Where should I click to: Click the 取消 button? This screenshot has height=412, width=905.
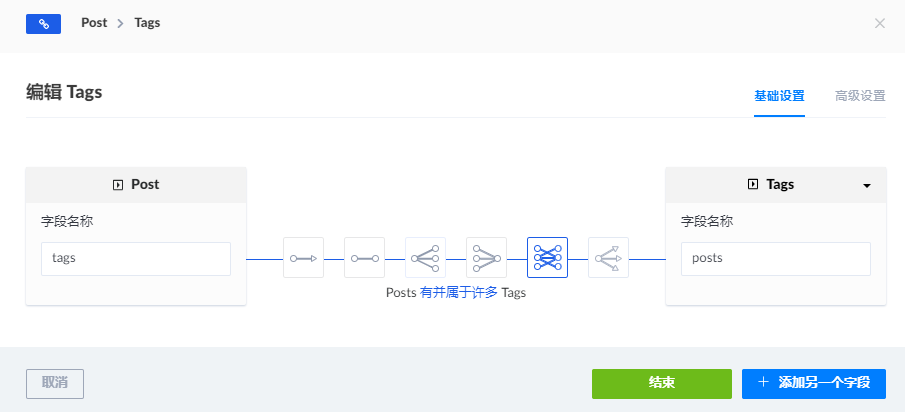[x=55, y=384]
